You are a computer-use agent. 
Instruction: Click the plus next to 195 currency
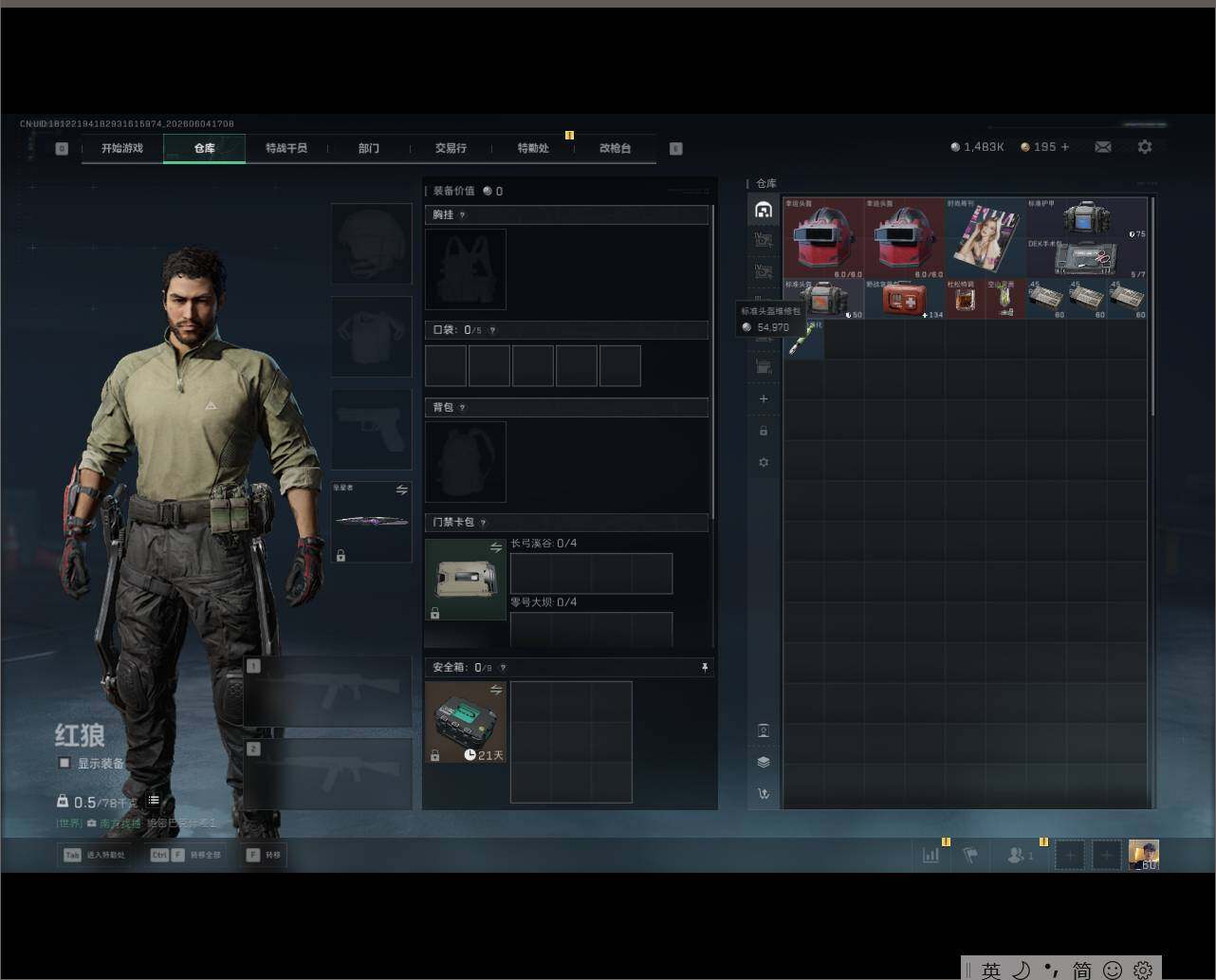[x=1065, y=147]
